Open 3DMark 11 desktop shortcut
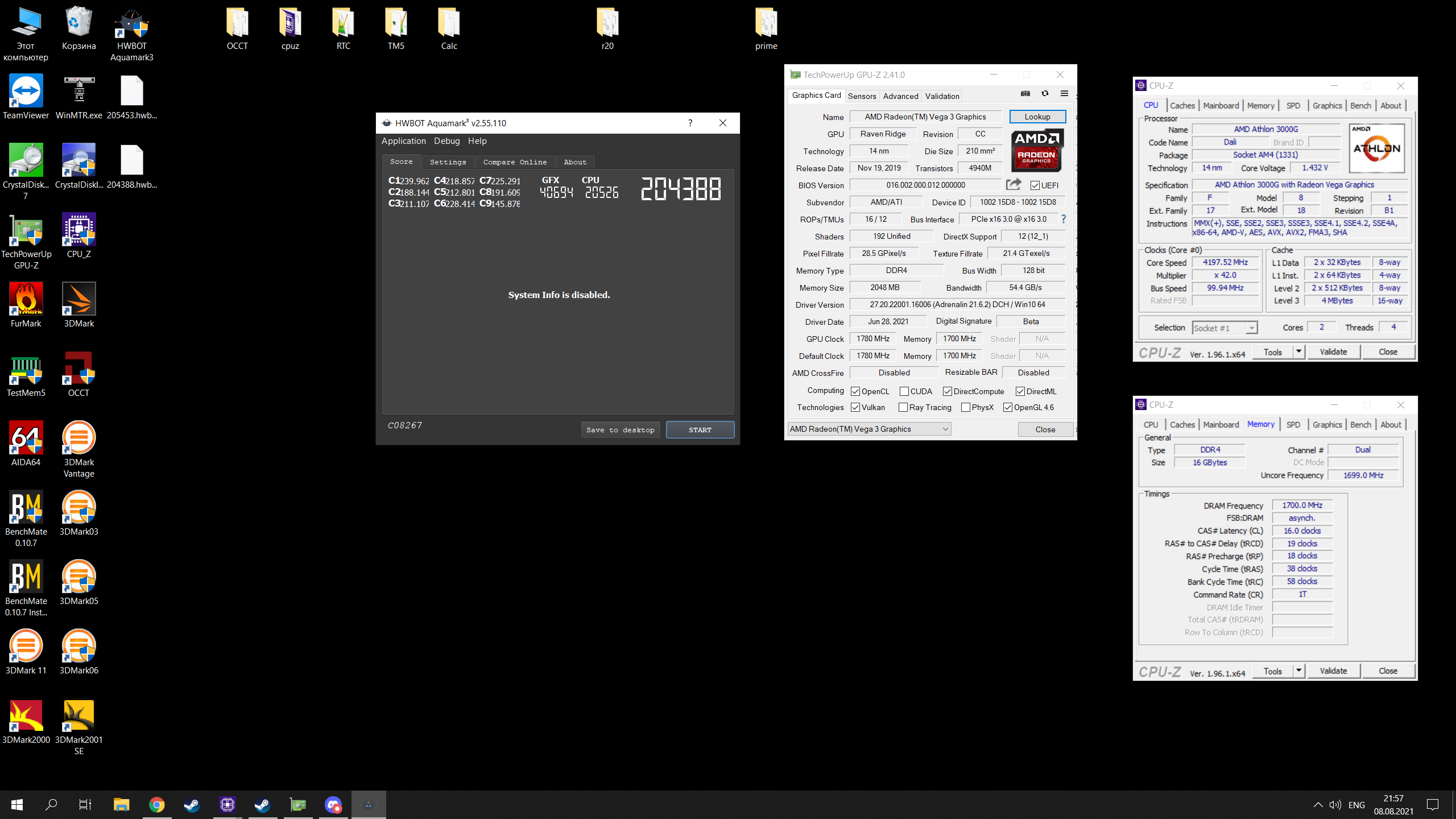 pyautogui.click(x=26, y=653)
